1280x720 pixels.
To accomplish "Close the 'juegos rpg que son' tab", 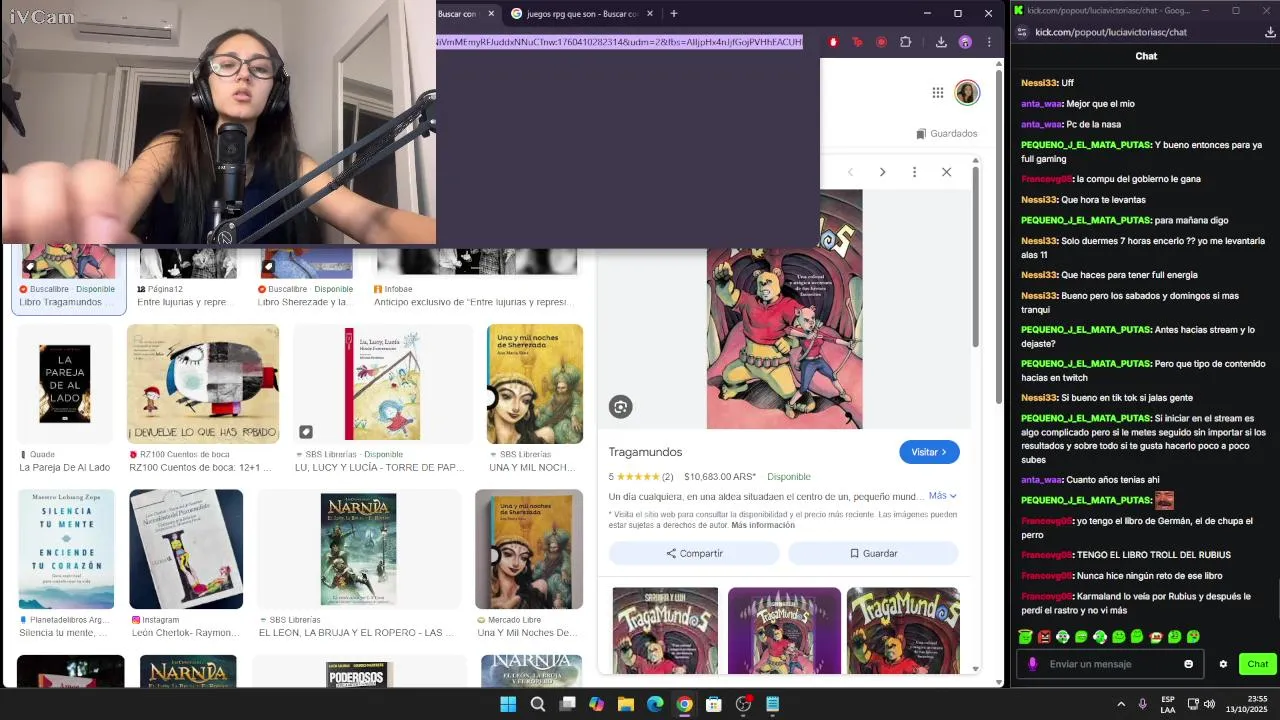I will pos(650,14).
